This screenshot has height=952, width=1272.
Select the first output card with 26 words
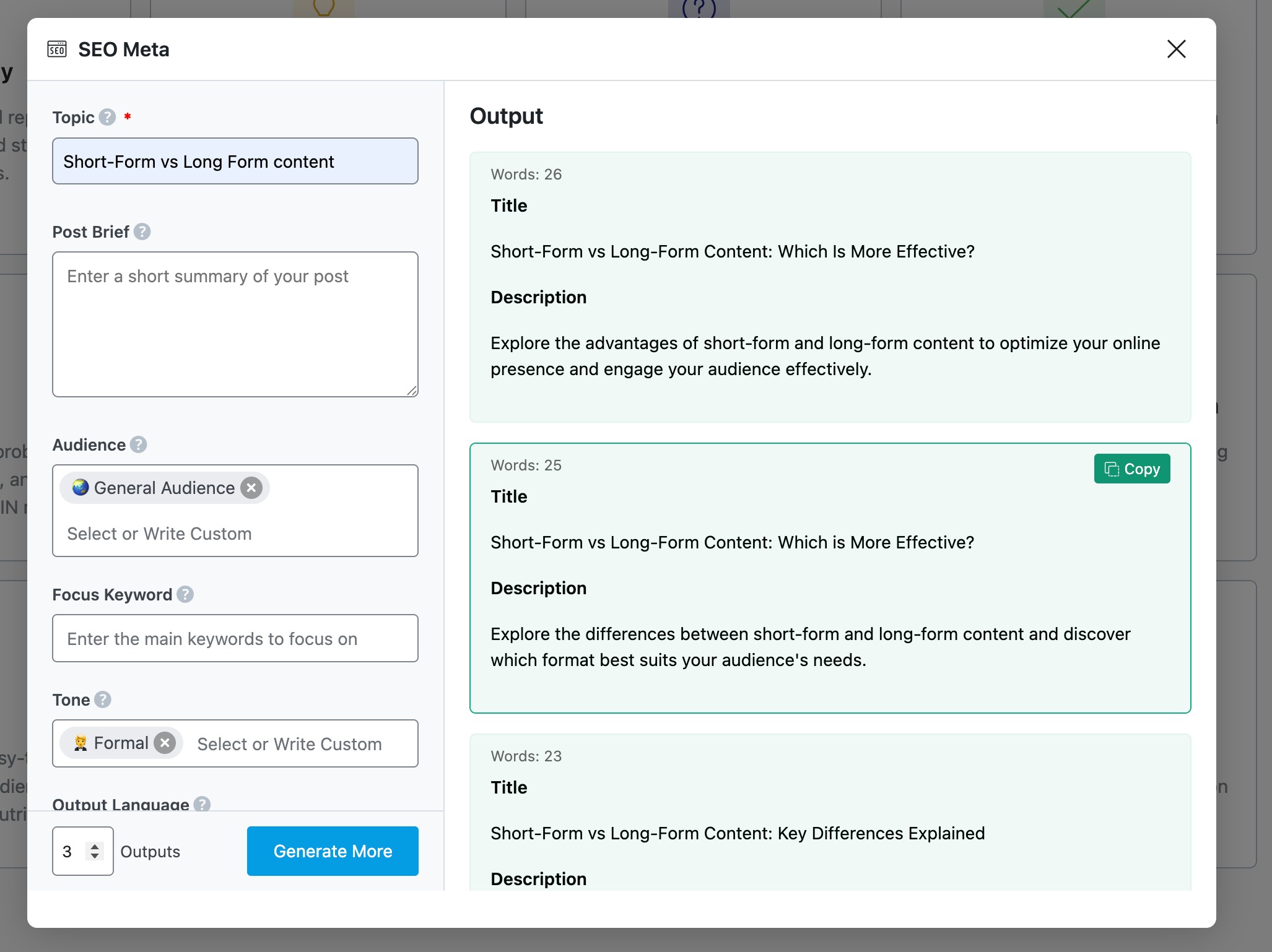tap(829, 287)
